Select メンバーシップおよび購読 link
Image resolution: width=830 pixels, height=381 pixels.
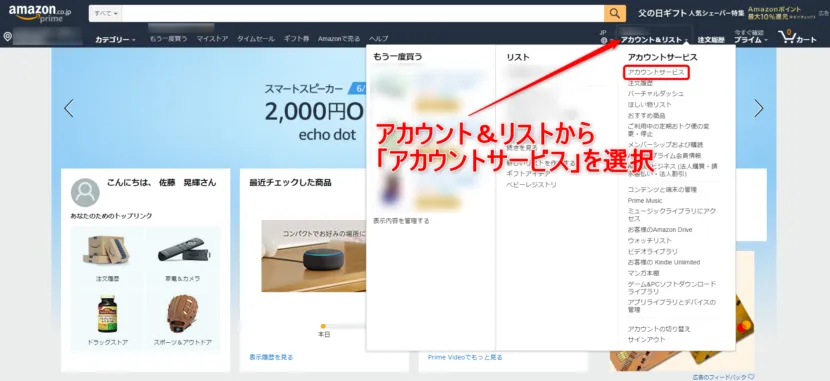pos(665,144)
